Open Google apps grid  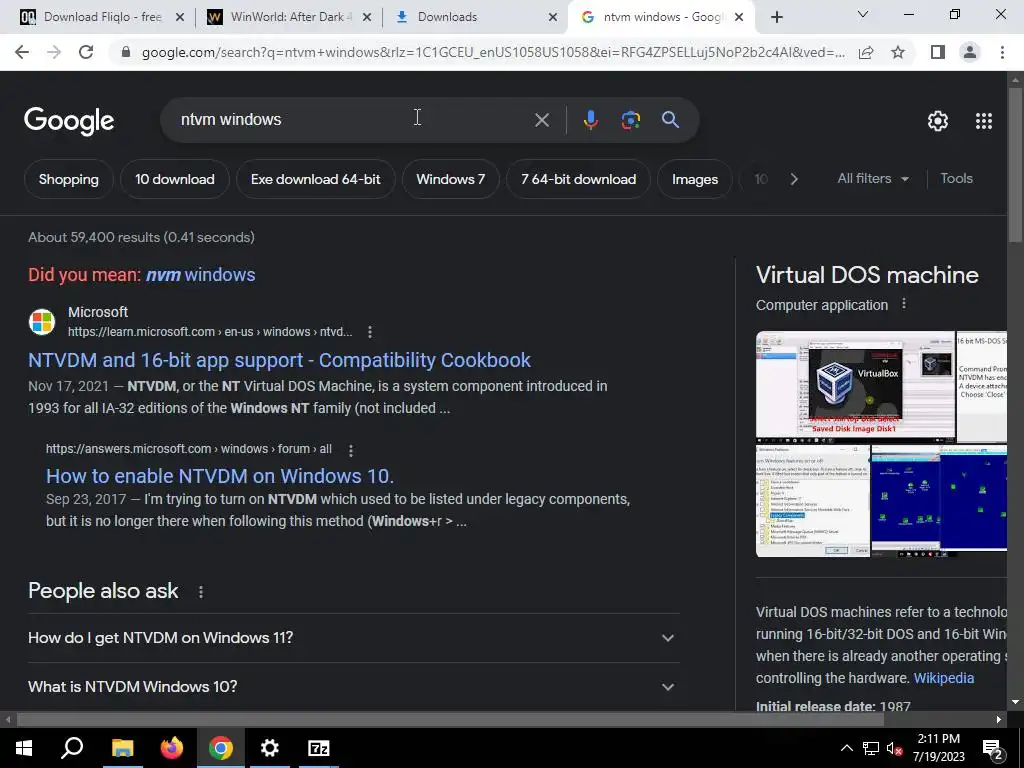(984, 121)
